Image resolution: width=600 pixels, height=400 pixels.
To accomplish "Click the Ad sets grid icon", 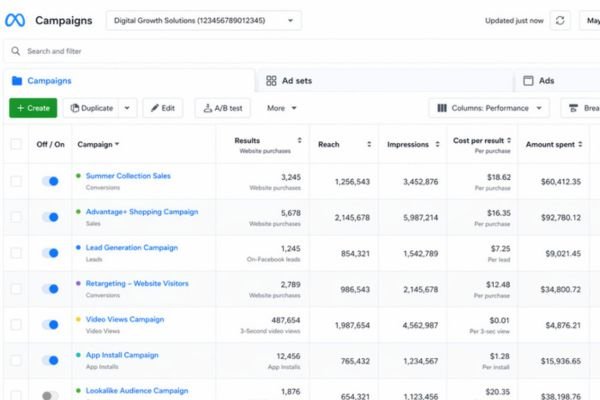I will [x=271, y=81].
